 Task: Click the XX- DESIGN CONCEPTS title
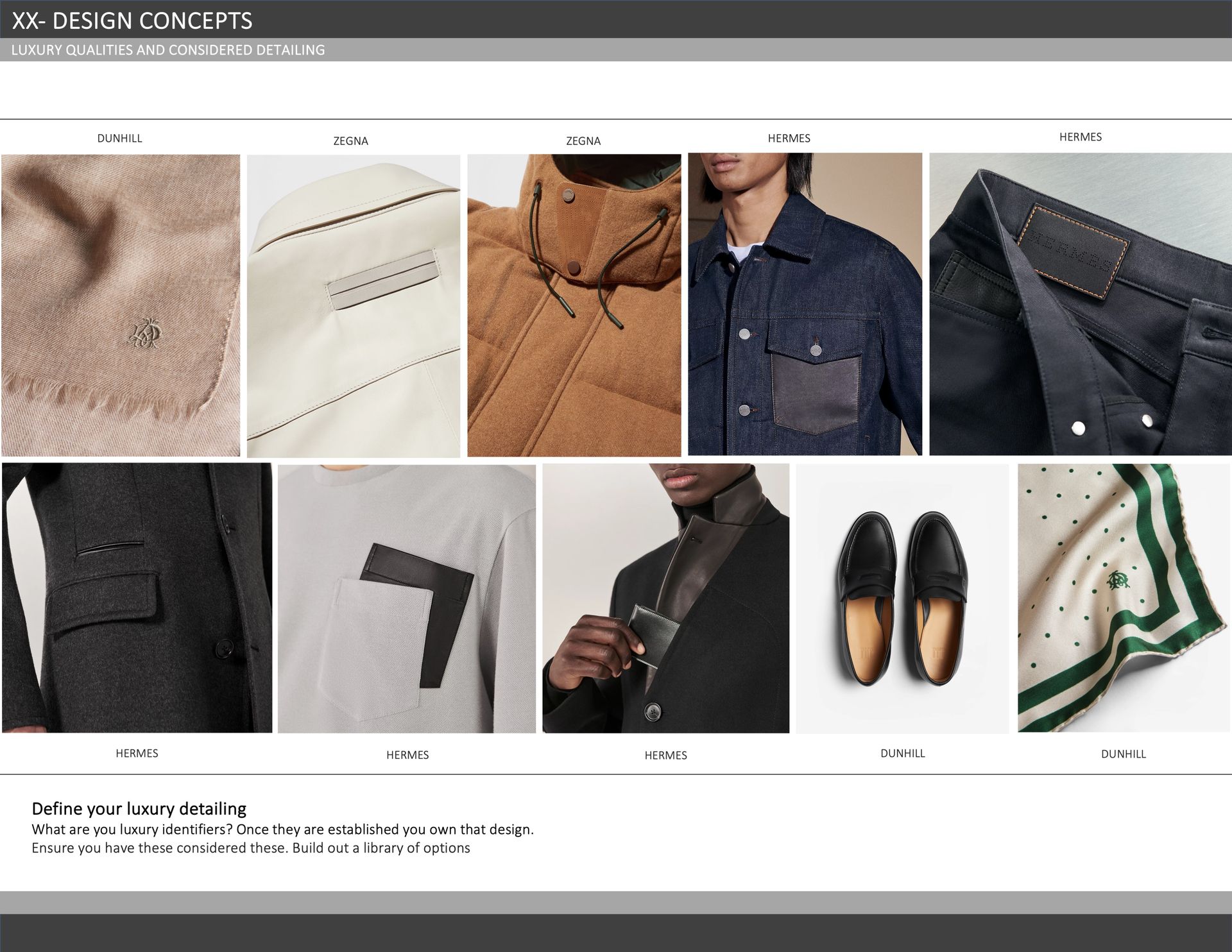[132, 21]
